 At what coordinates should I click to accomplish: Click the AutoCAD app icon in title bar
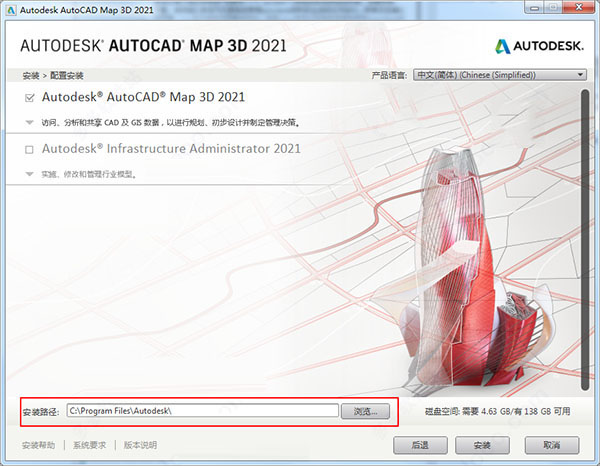11,10
